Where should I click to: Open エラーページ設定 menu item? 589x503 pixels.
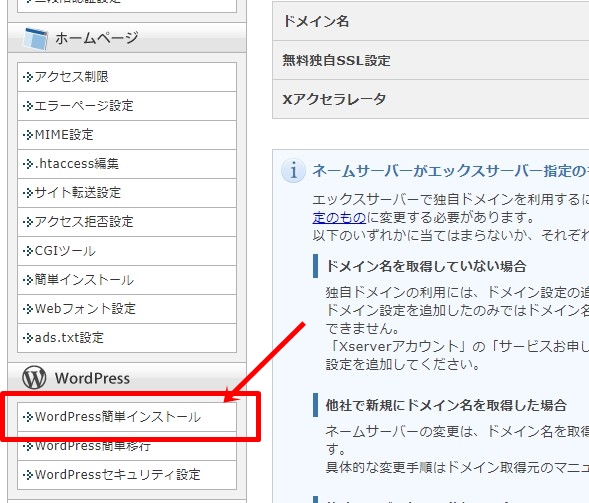(x=127, y=106)
